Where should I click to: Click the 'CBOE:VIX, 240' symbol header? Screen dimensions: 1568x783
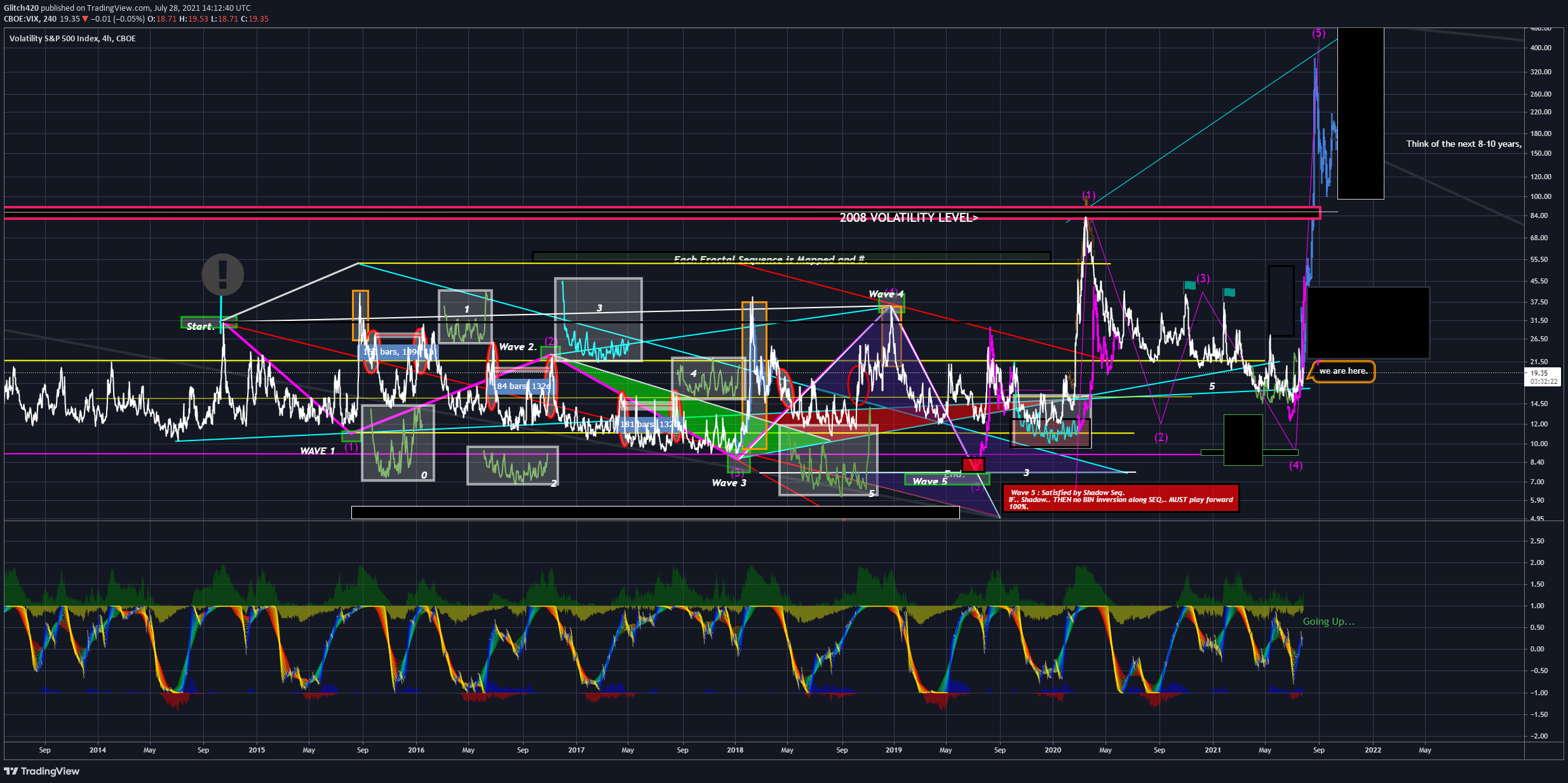30,18
